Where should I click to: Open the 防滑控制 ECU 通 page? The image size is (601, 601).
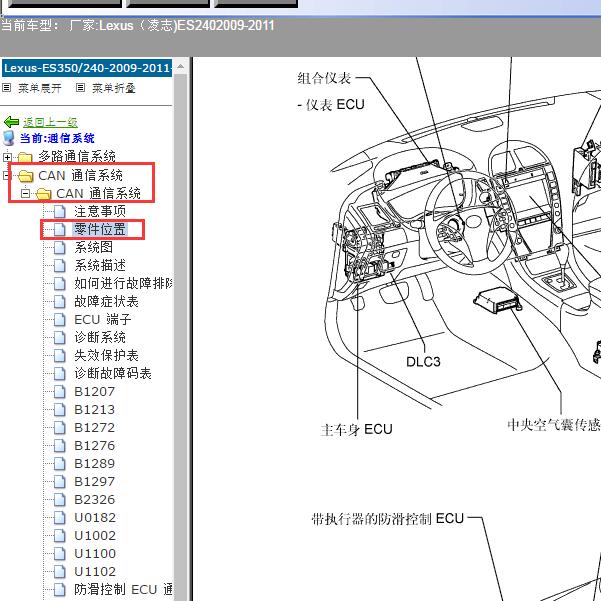123,590
